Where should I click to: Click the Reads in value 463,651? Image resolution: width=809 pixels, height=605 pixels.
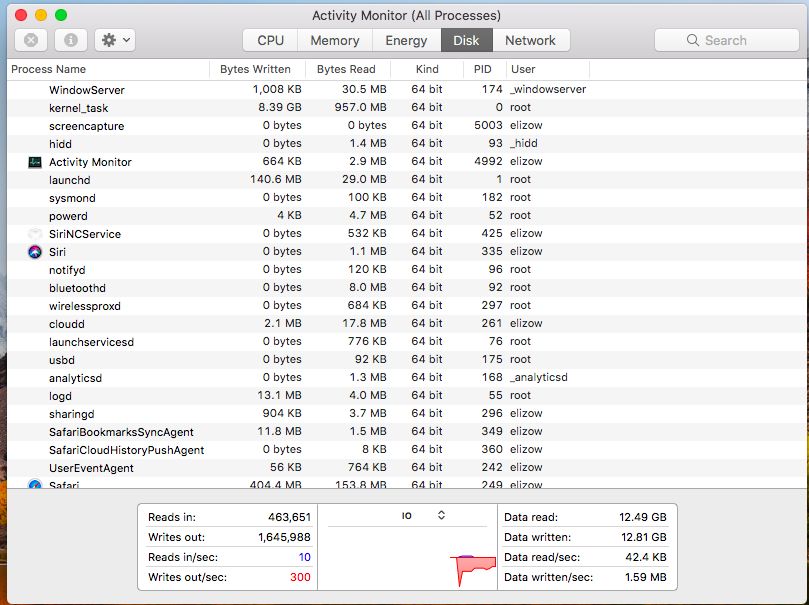289,517
